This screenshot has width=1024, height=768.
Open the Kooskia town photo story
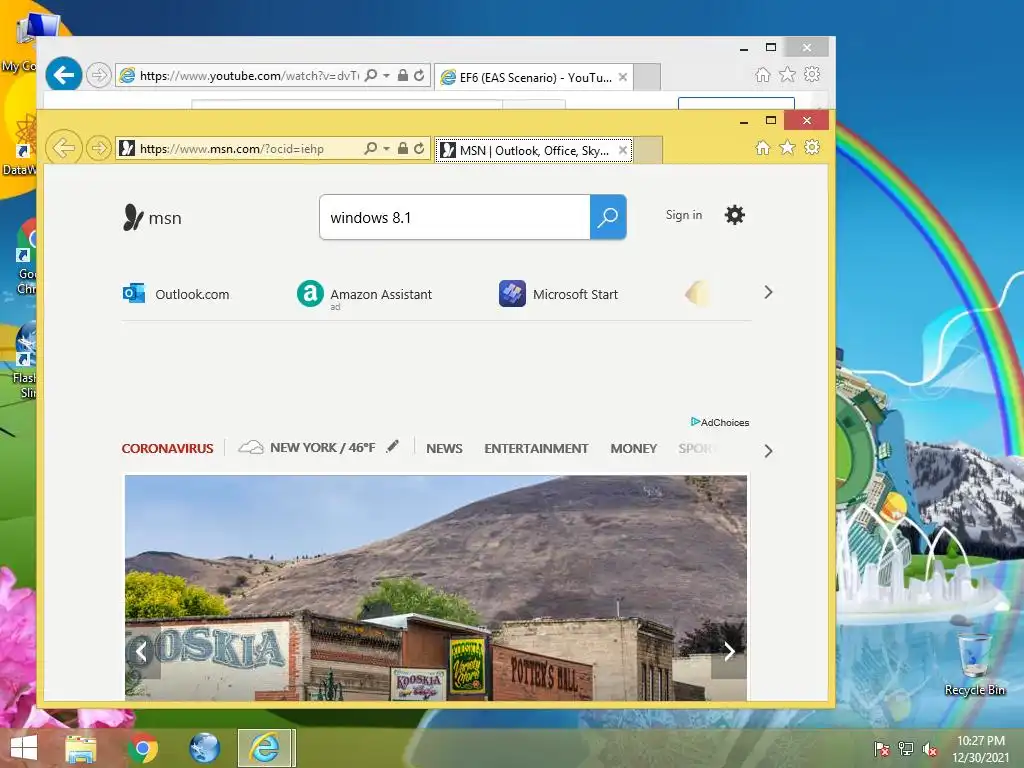pos(436,588)
